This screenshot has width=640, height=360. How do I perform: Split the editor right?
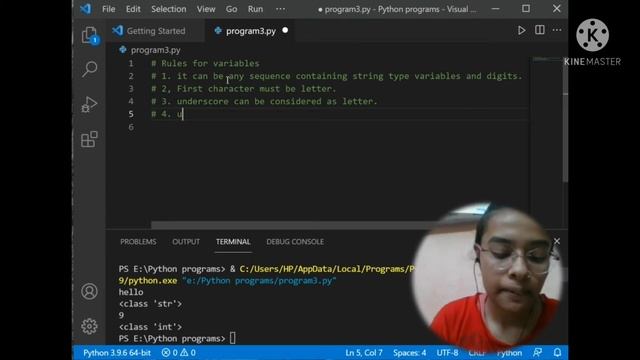[x=540, y=30]
